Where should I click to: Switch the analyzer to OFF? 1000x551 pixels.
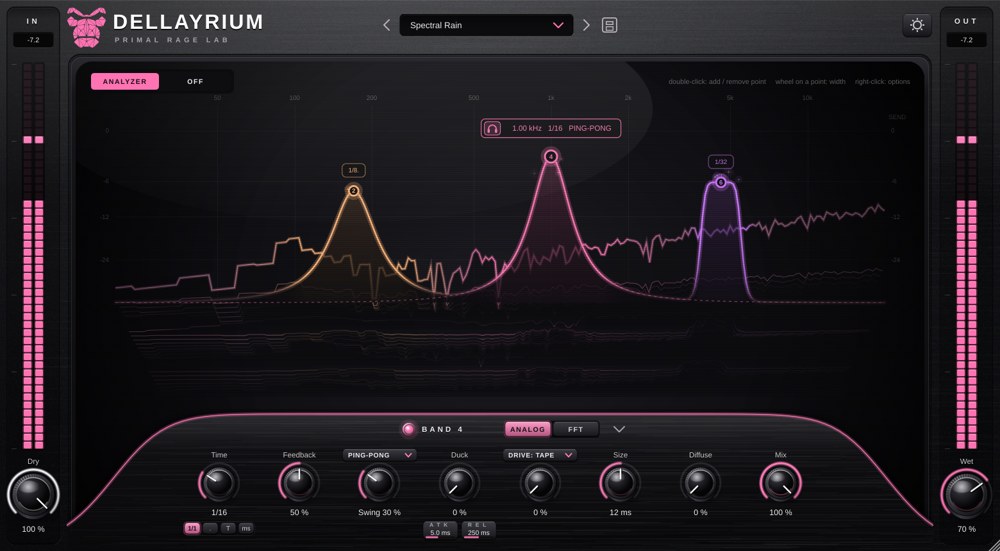point(195,82)
